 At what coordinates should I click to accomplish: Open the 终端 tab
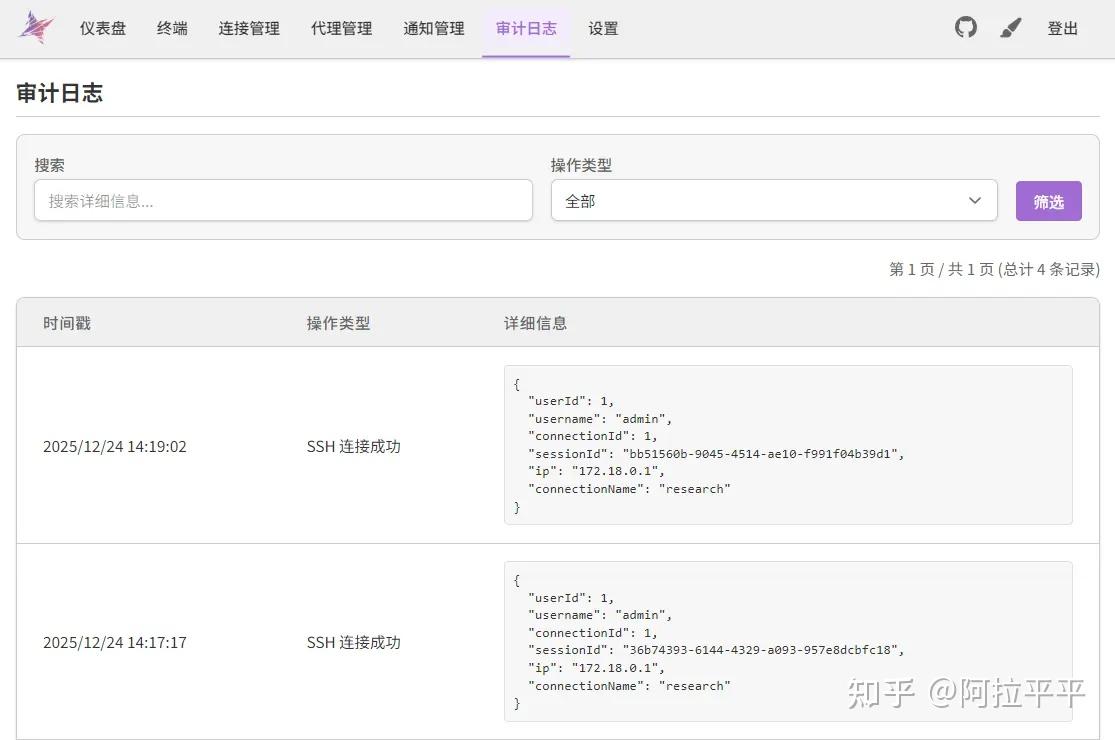tap(172, 28)
